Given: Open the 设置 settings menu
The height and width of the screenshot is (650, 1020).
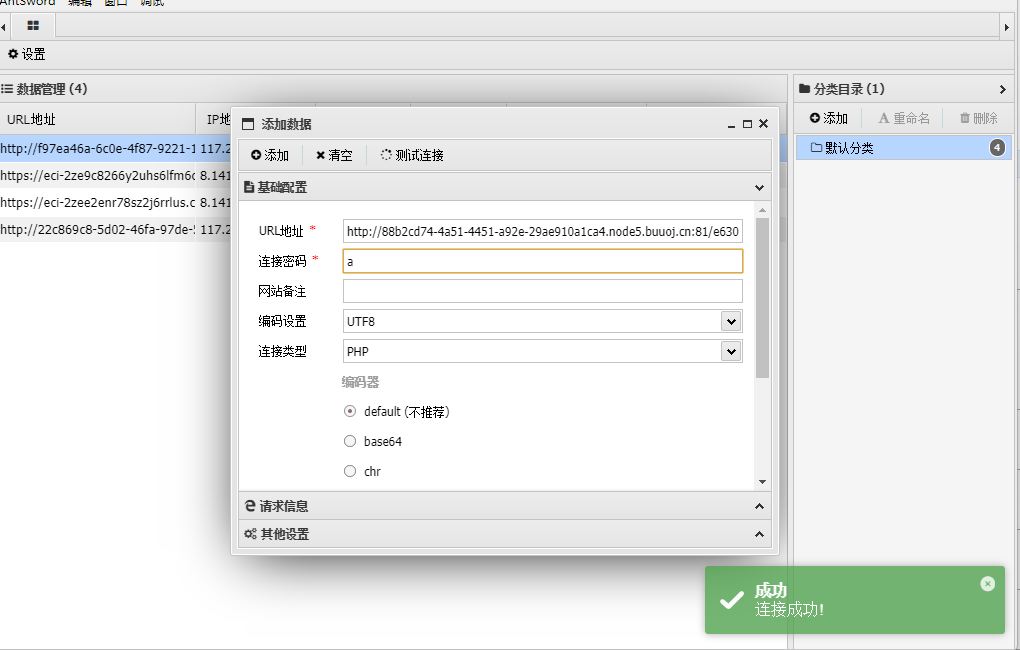Looking at the screenshot, I should point(27,54).
